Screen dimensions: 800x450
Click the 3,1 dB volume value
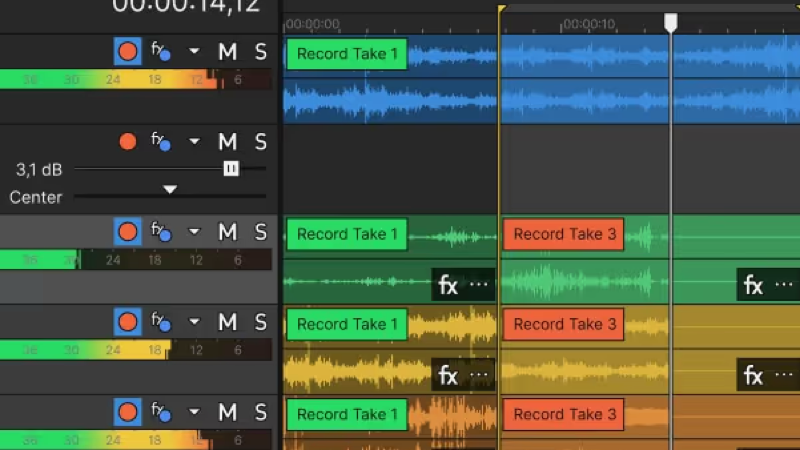tap(39, 169)
